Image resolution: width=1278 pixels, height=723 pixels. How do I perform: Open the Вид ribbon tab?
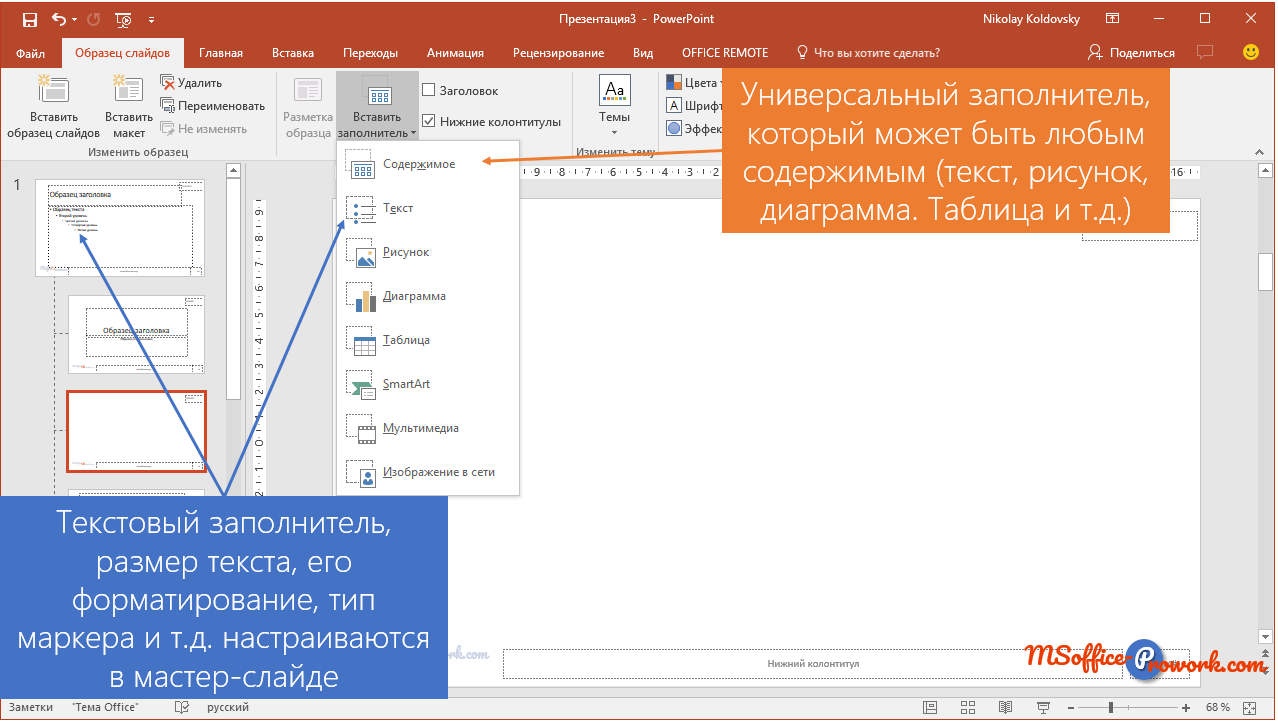643,53
